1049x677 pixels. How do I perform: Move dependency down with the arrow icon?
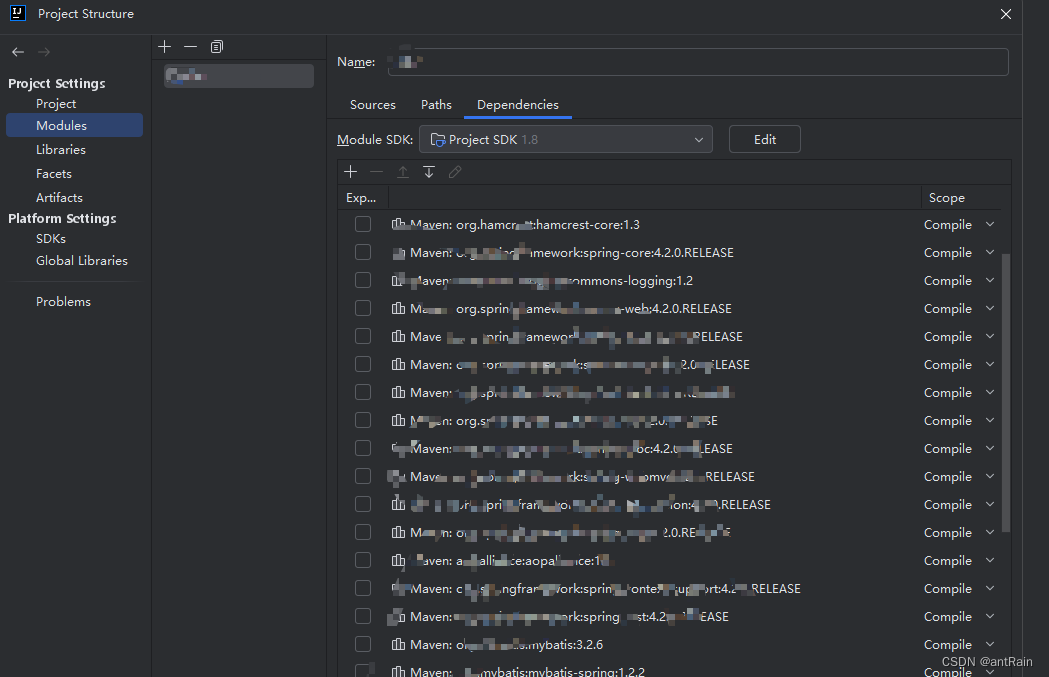click(429, 172)
